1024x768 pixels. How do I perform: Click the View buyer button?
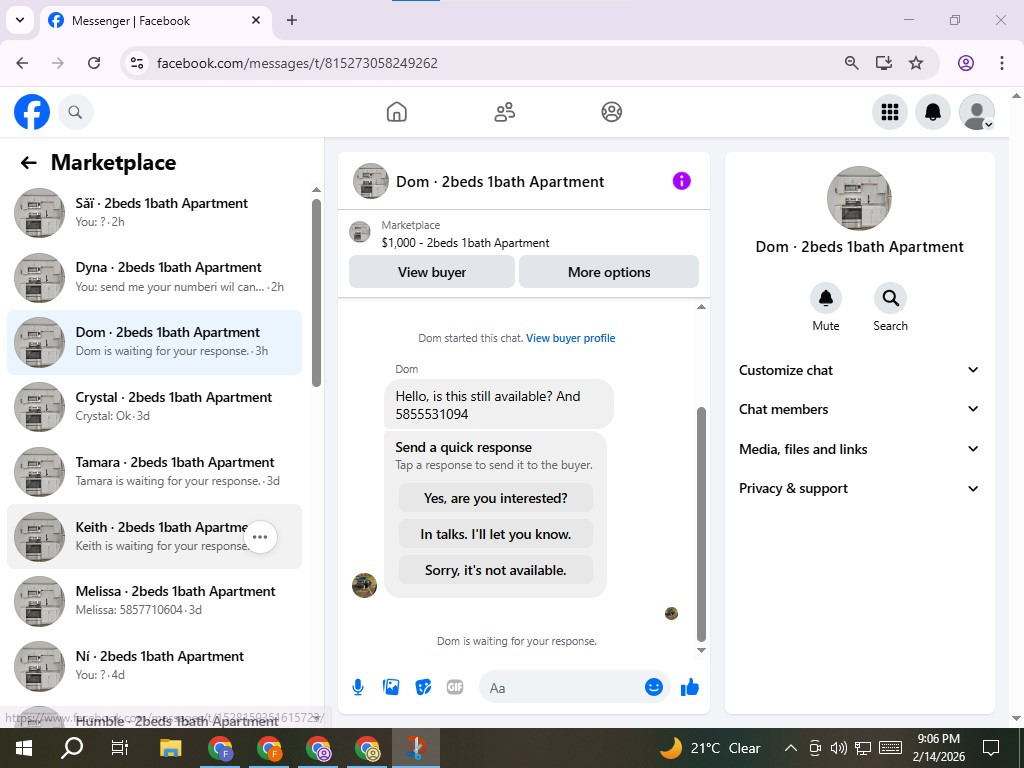[x=432, y=272]
